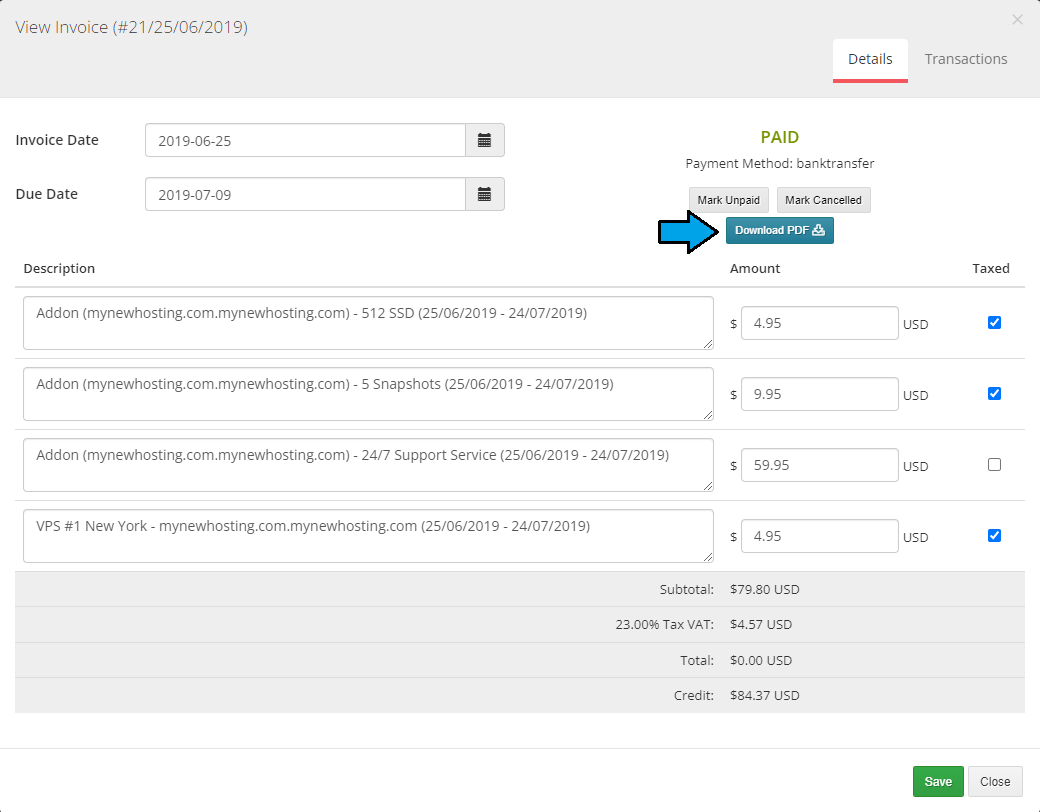Edit the 9.95 Snapshots amount

[820, 394]
